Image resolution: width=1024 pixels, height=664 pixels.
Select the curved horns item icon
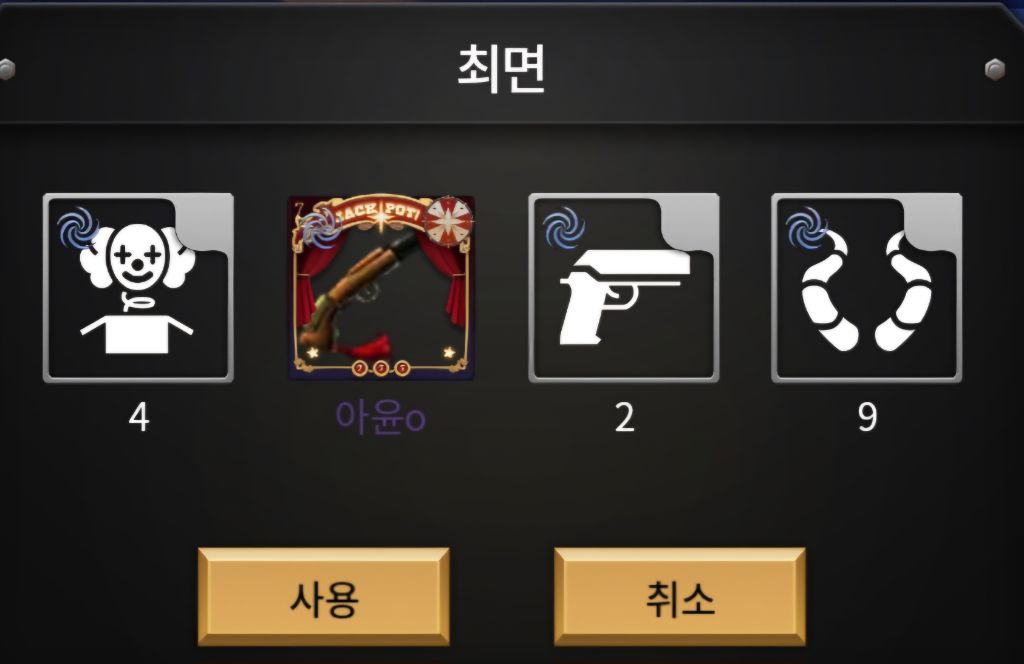click(x=867, y=288)
